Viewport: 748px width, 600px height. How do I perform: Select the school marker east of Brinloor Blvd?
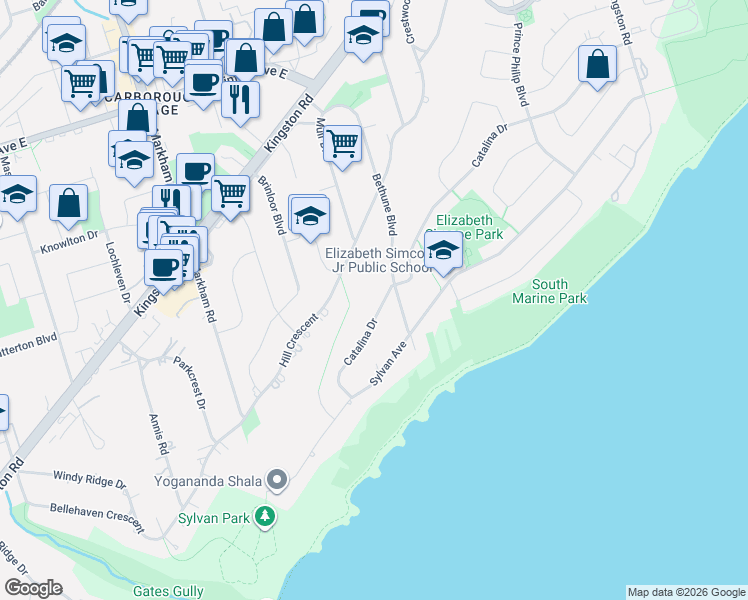310,217
